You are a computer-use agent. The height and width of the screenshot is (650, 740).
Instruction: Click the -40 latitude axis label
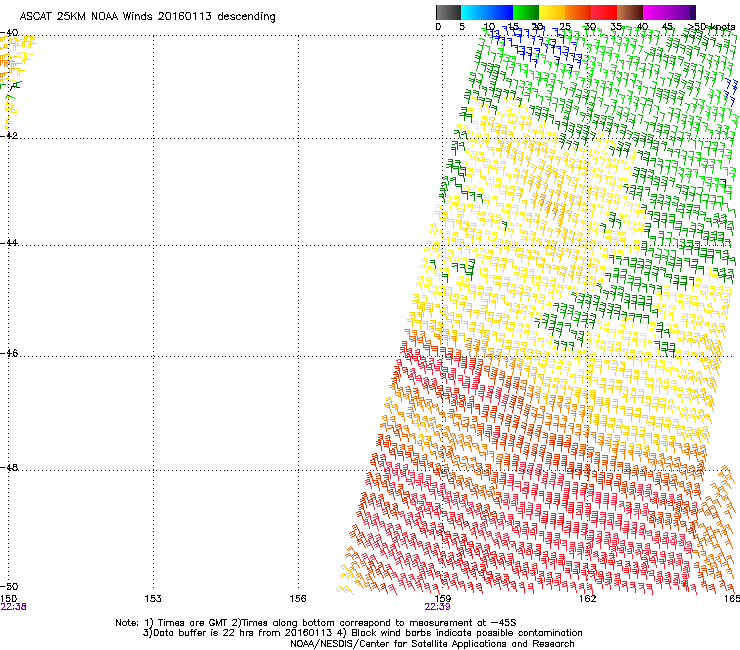click(x=9, y=33)
